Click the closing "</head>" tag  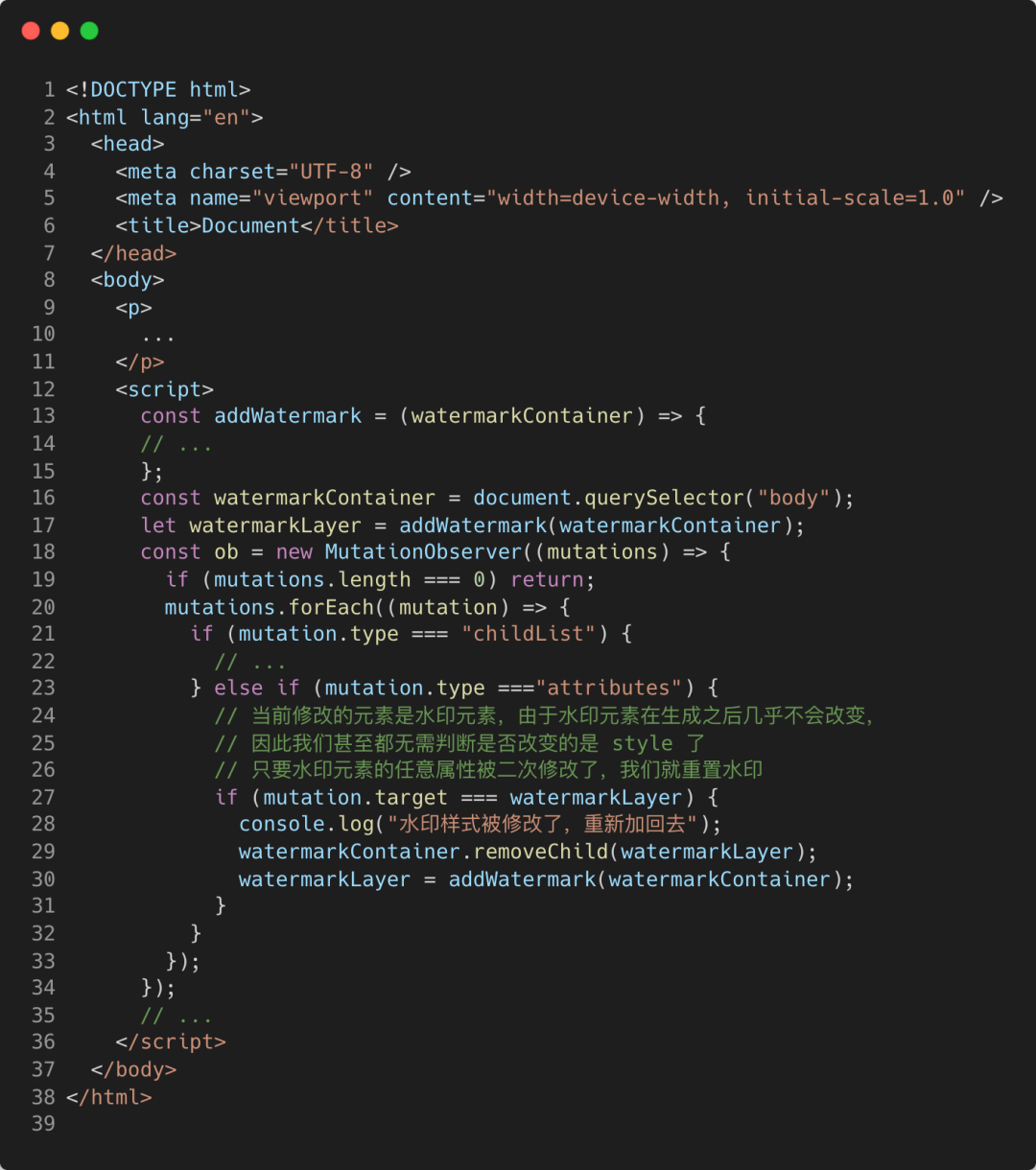coord(134,253)
